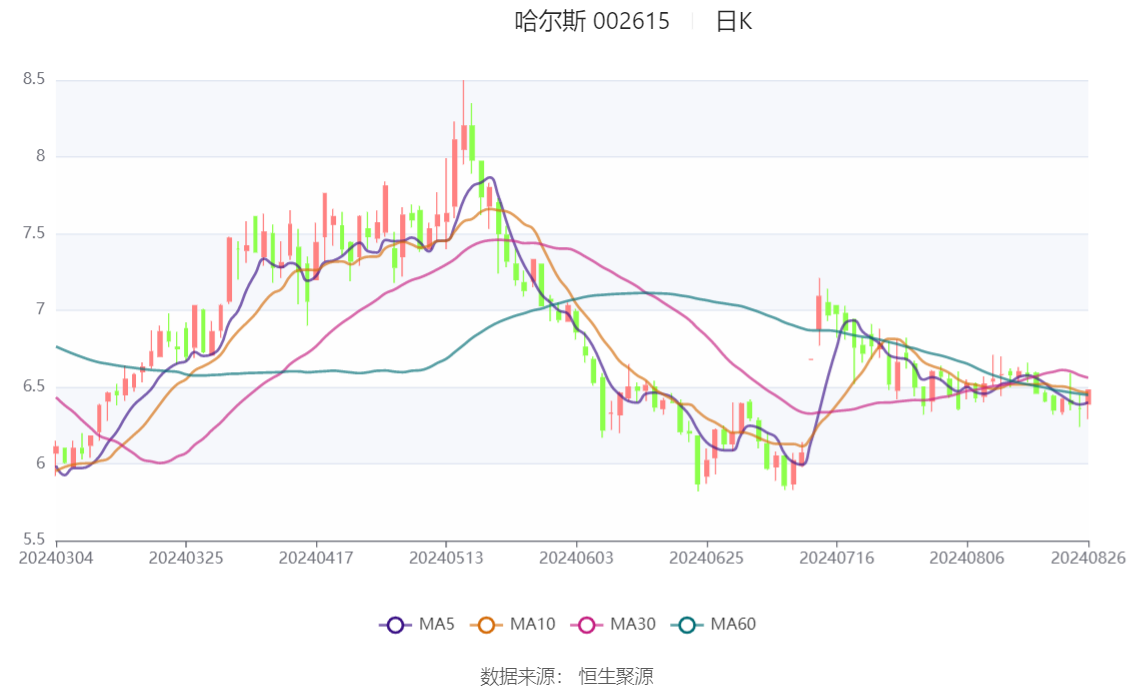Select the 20240513 date axis marker
The height and width of the screenshot is (689, 1134).
tap(446, 558)
